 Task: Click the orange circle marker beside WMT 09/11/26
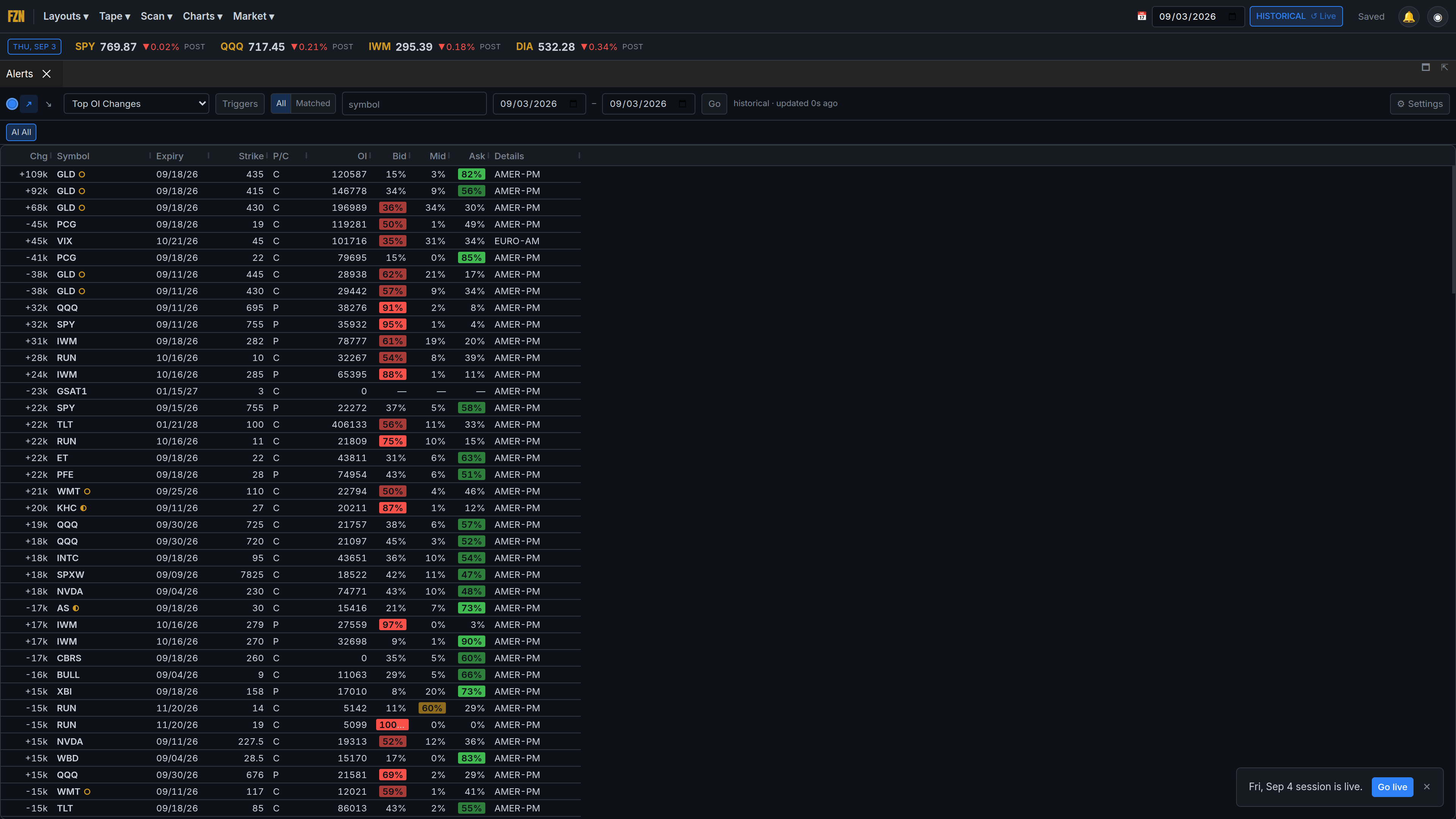[87, 792]
